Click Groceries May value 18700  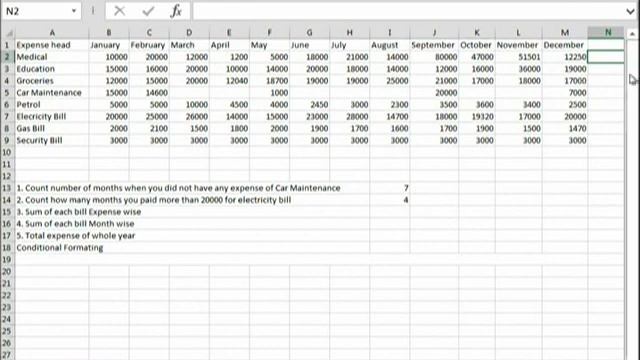pyautogui.click(x=269, y=81)
